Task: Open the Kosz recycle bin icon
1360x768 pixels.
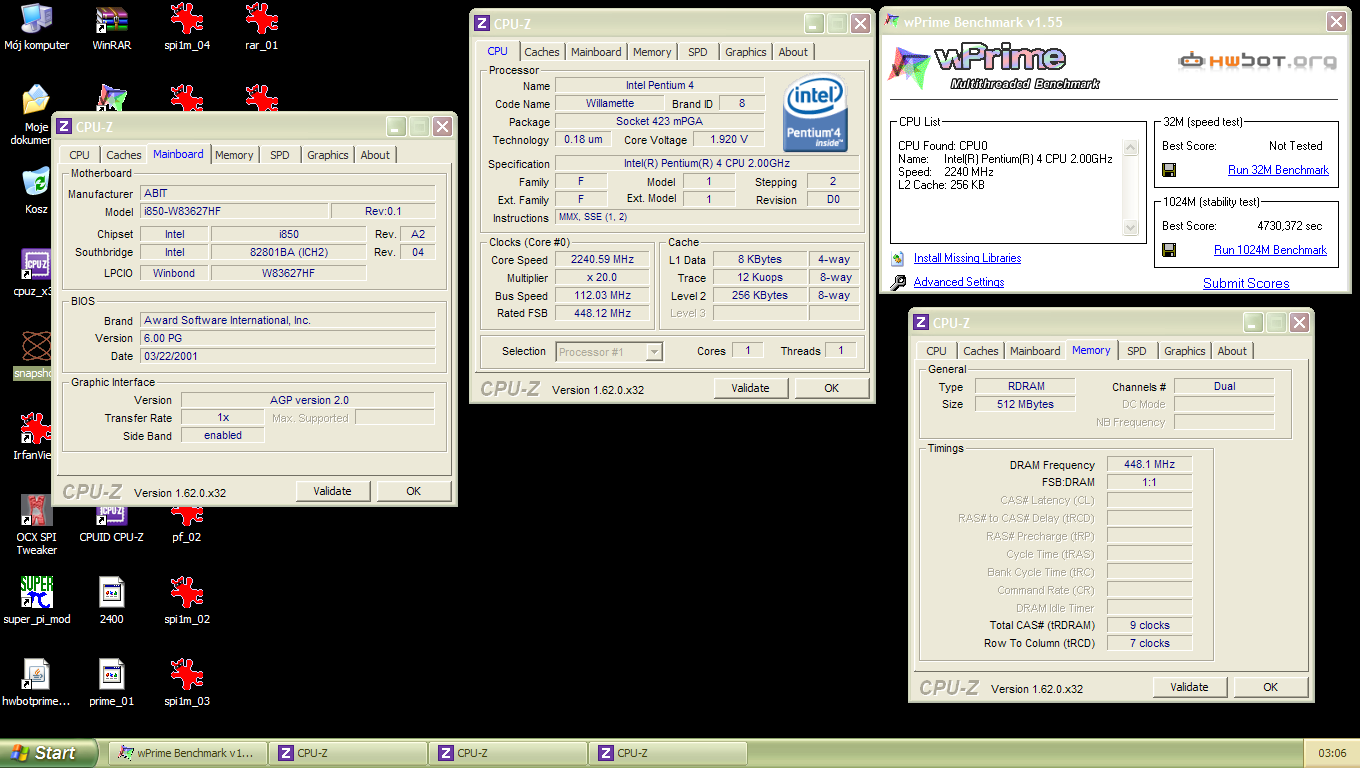Action: point(36,191)
